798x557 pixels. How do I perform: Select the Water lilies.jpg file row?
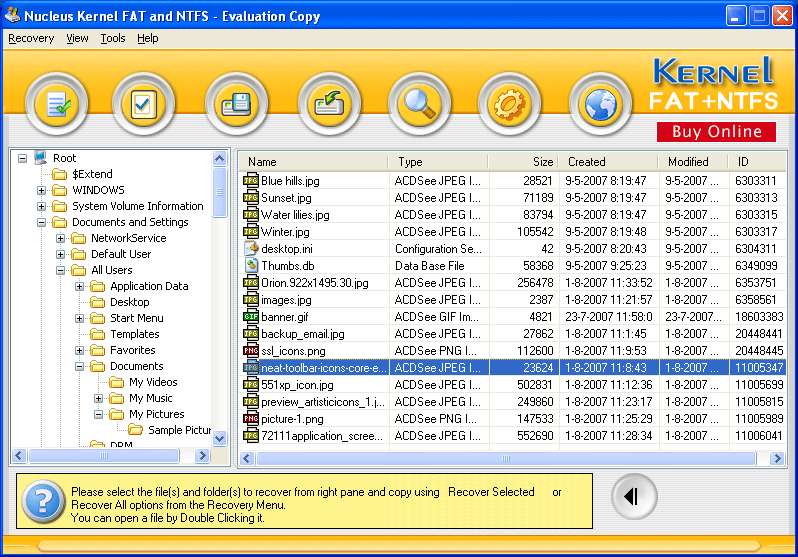[x=512, y=215]
